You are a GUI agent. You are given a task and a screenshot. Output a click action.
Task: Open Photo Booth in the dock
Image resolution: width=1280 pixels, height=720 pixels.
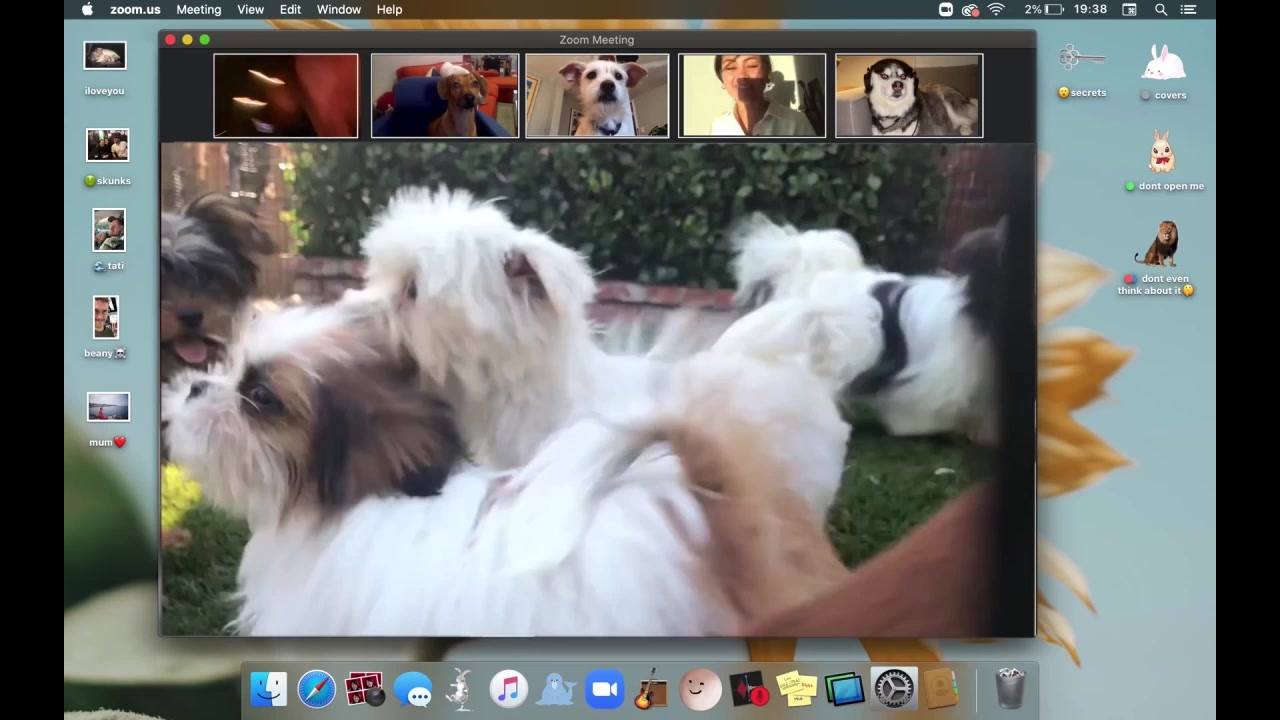coord(365,690)
